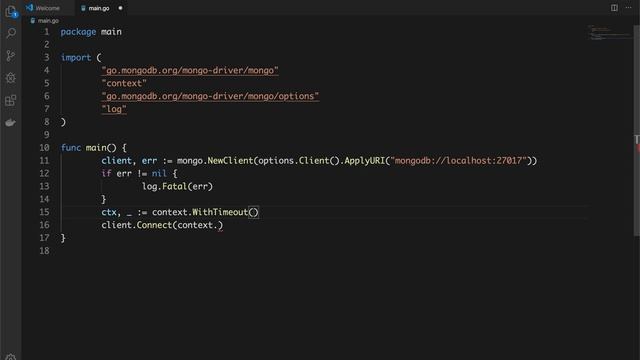Click "log.Fatal(err)" on line 13
This screenshot has height=360, width=640.
point(177,187)
